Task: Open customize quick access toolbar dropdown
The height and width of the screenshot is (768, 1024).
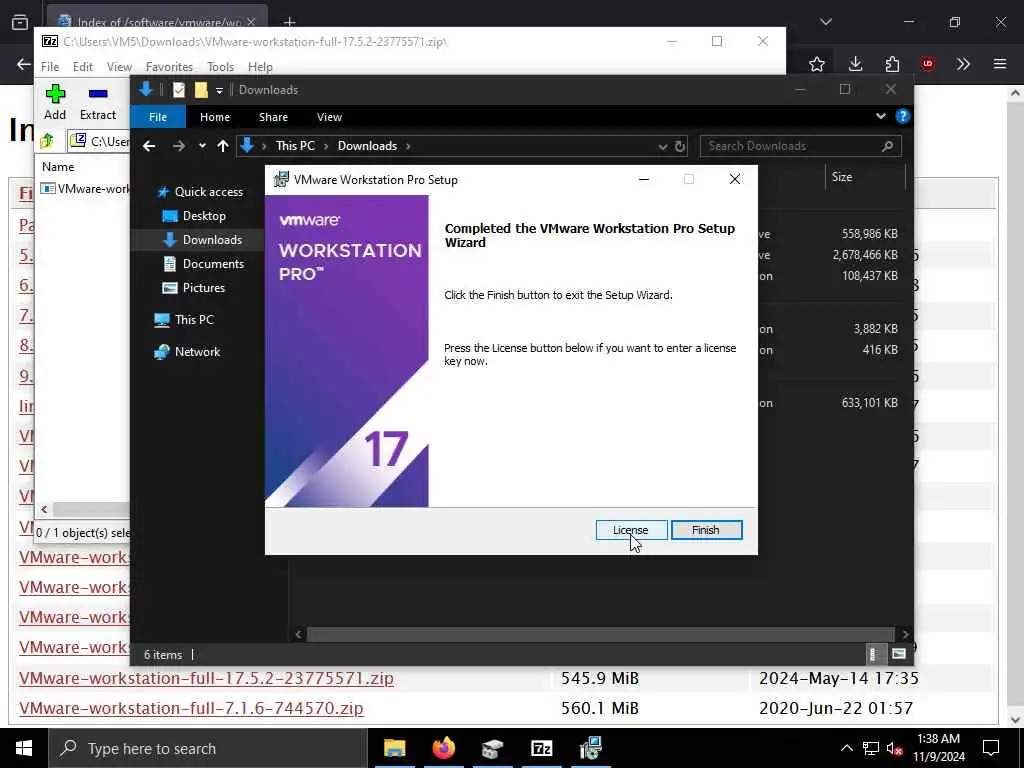Action: [219, 90]
